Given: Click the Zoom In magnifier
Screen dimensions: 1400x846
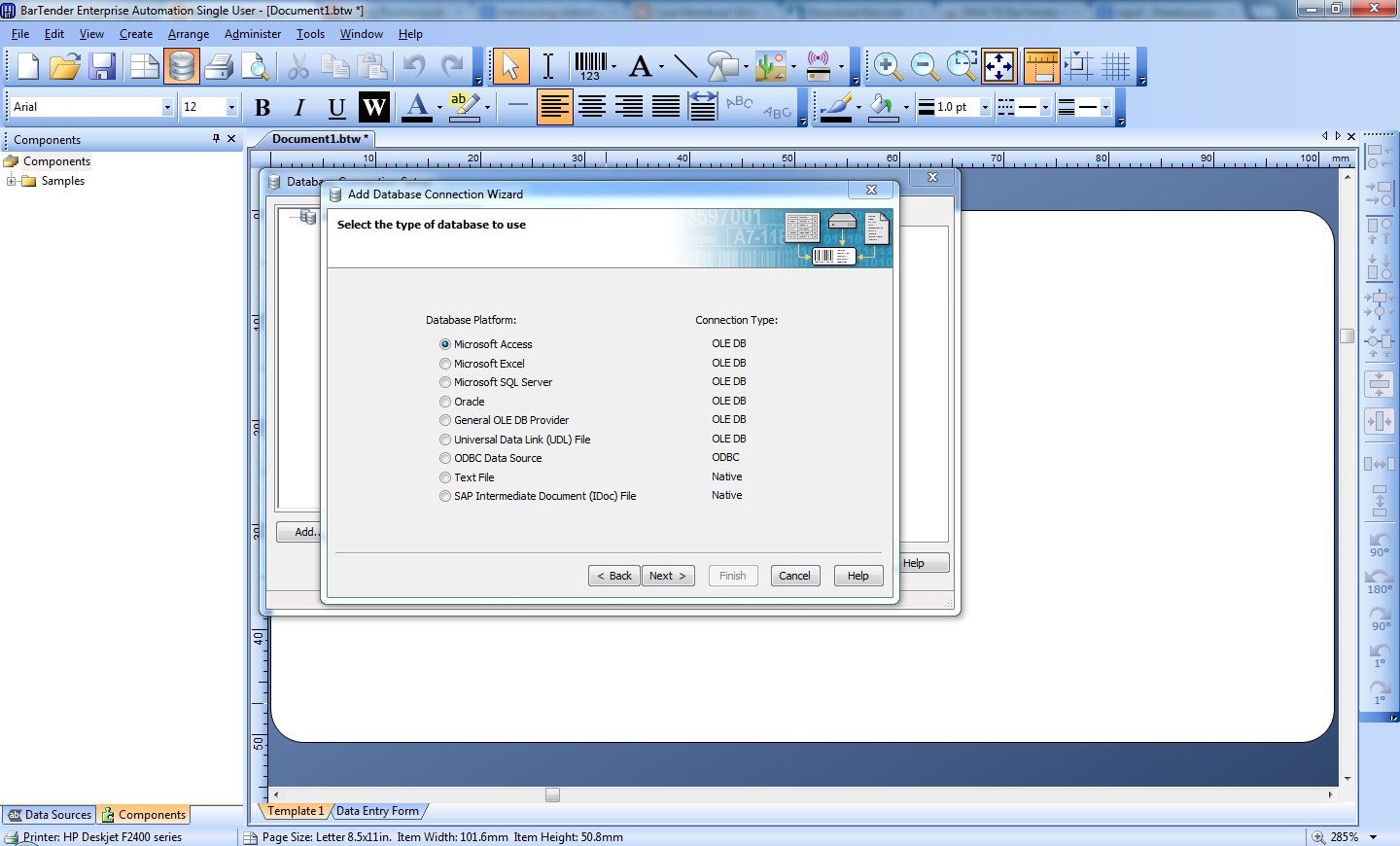Looking at the screenshot, I should coord(887,67).
